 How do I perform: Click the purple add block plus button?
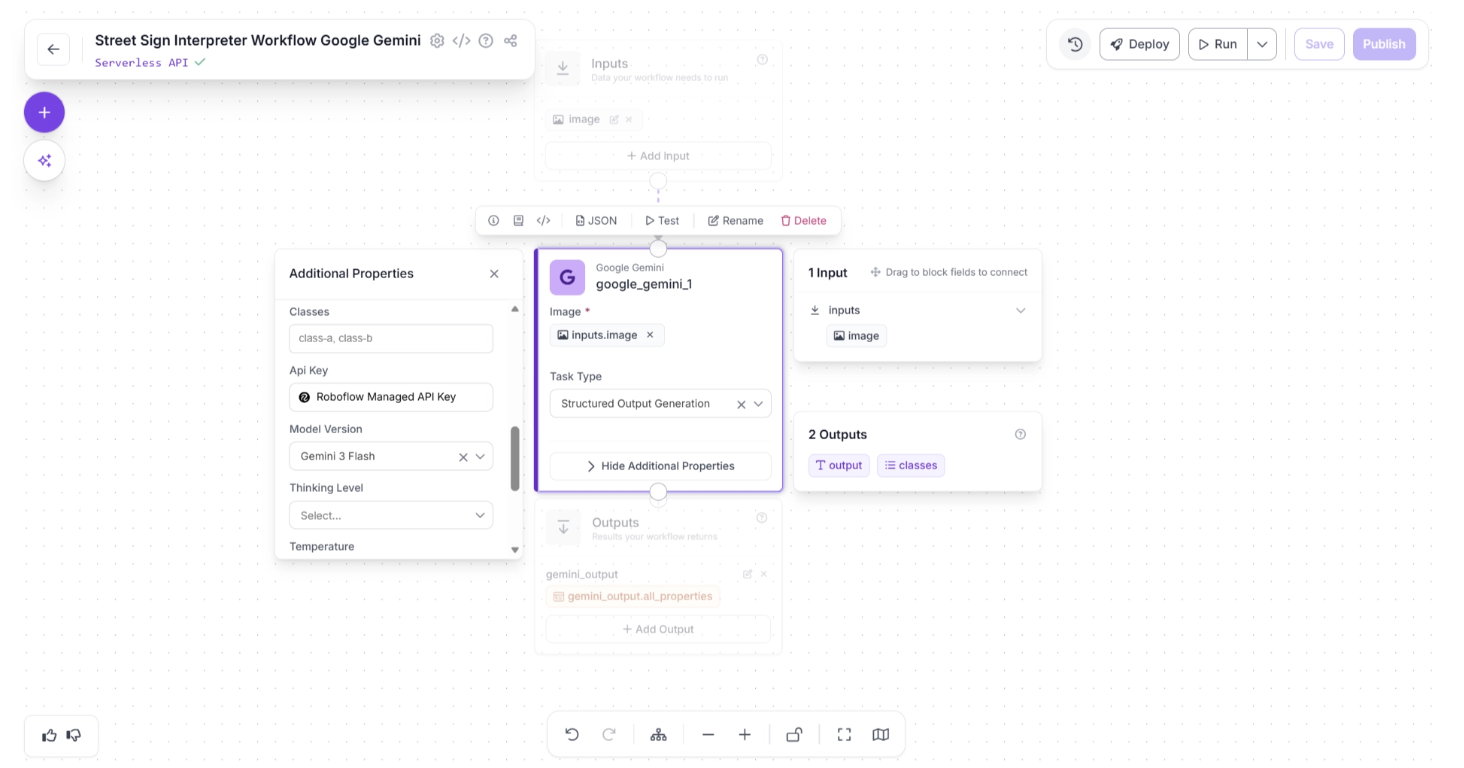[44, 112]
